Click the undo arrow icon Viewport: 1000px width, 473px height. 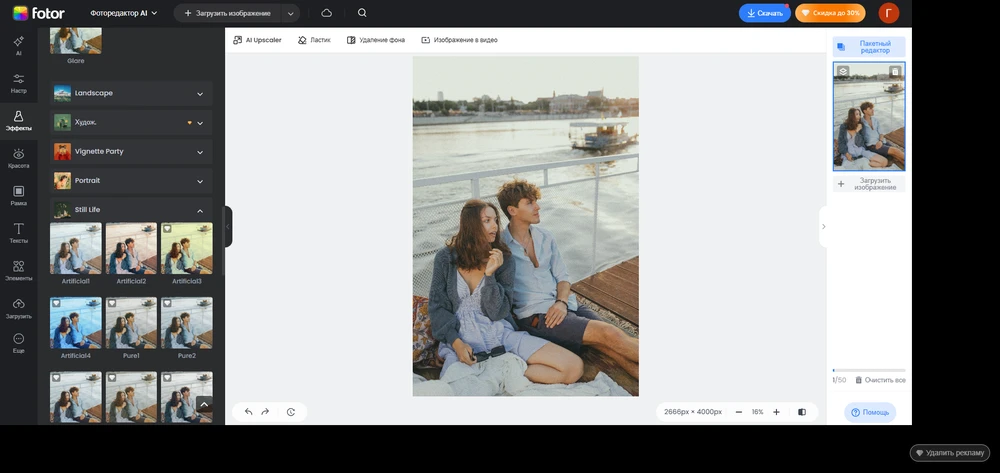pyautogui.click(x=249, y=412)
